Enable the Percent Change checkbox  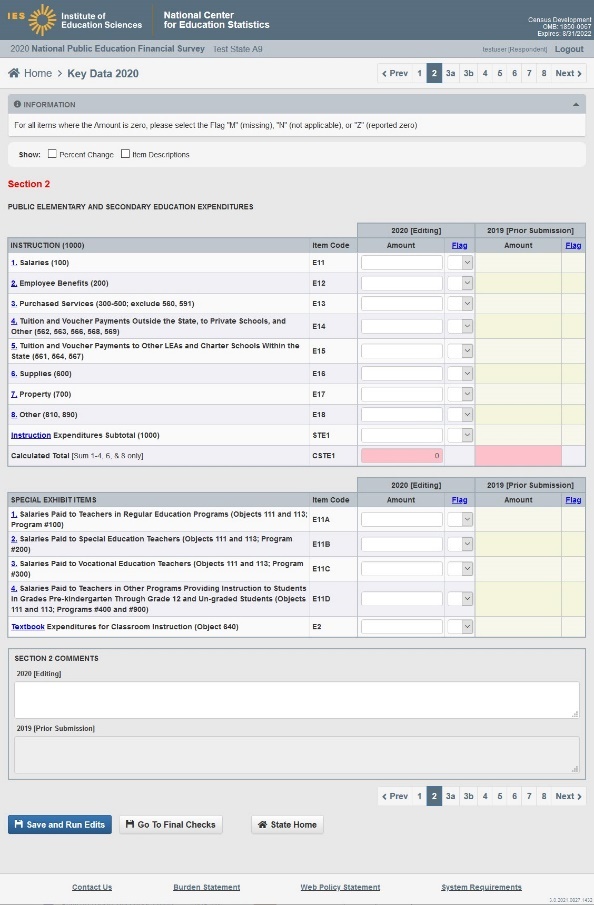pos(53,154)
